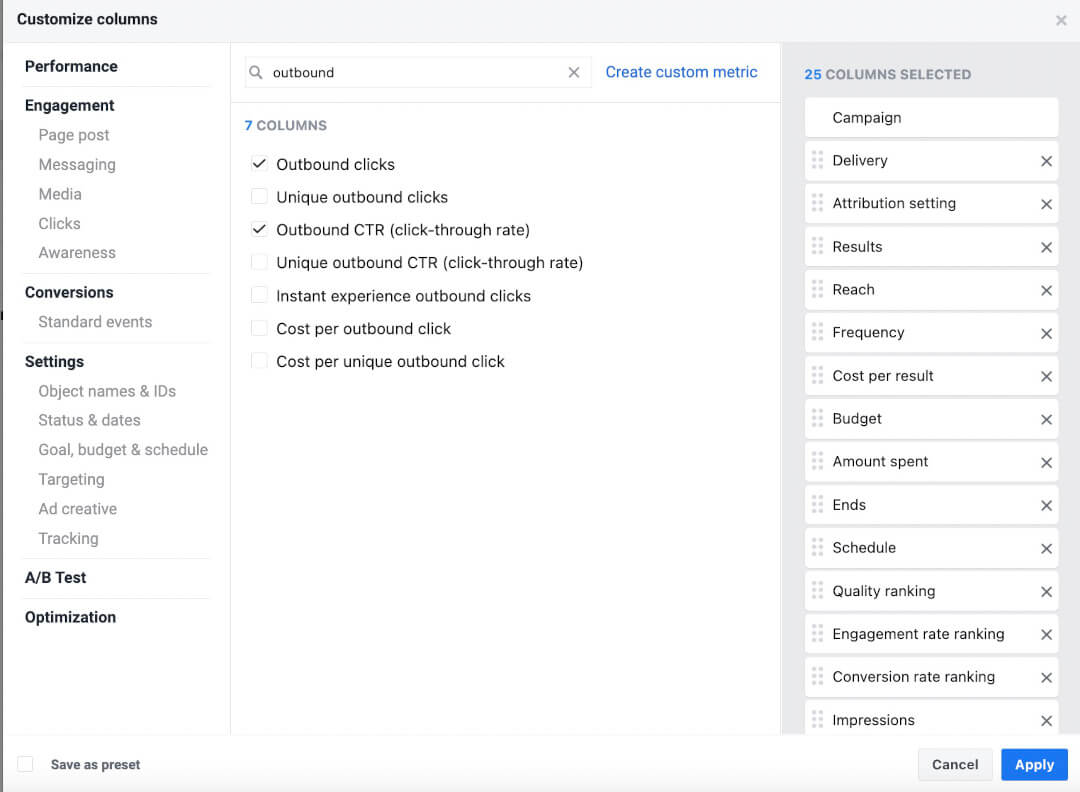Open the Create custom metric link
The width and height of the screenshot is (1080, 792).
(681, 72)
